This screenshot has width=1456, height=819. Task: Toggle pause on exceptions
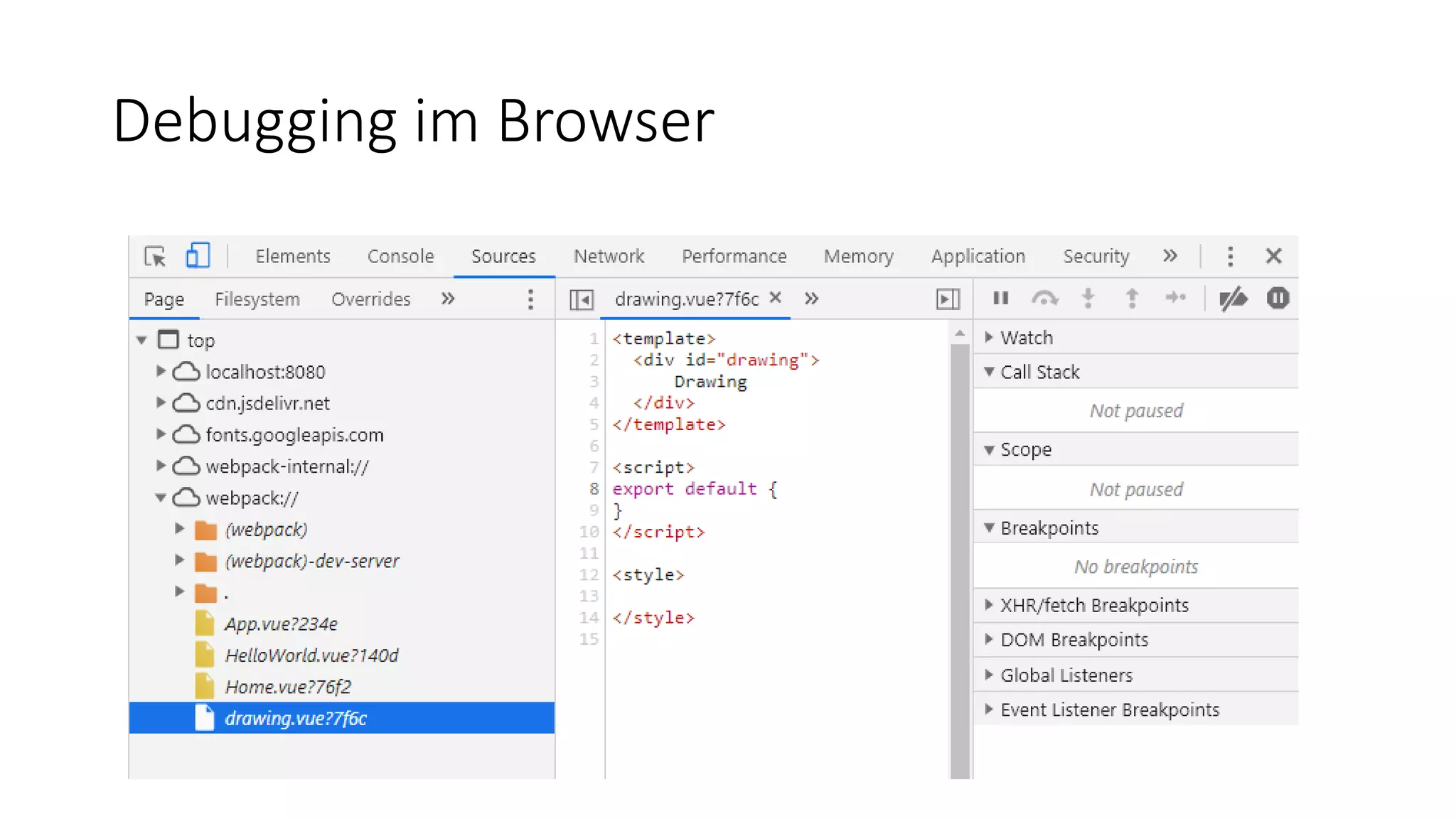1278,298
